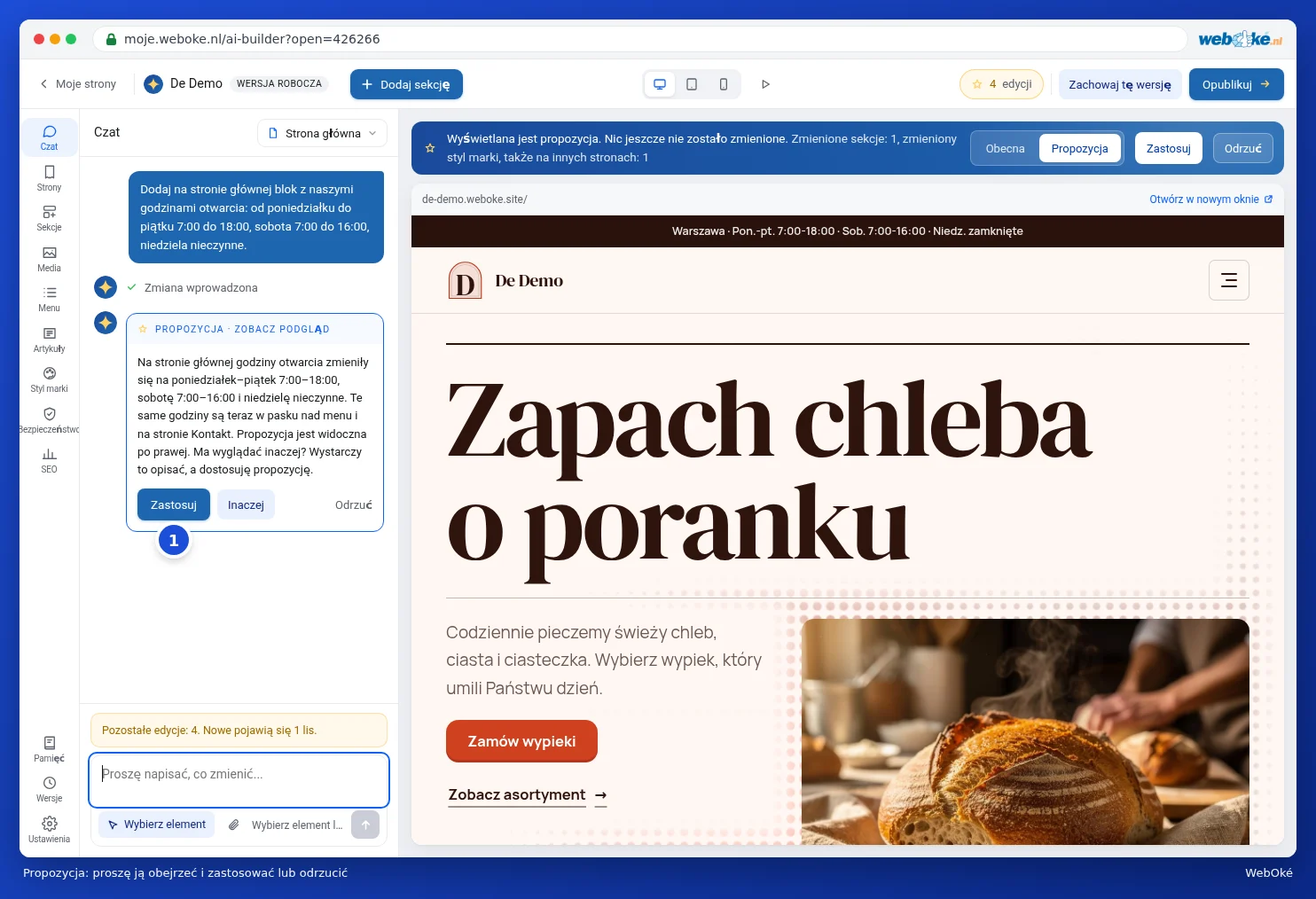Click the Wybierz element l... option by paperclip
The width and height of the screenshot is (1316, 899).
pos(297,825)
